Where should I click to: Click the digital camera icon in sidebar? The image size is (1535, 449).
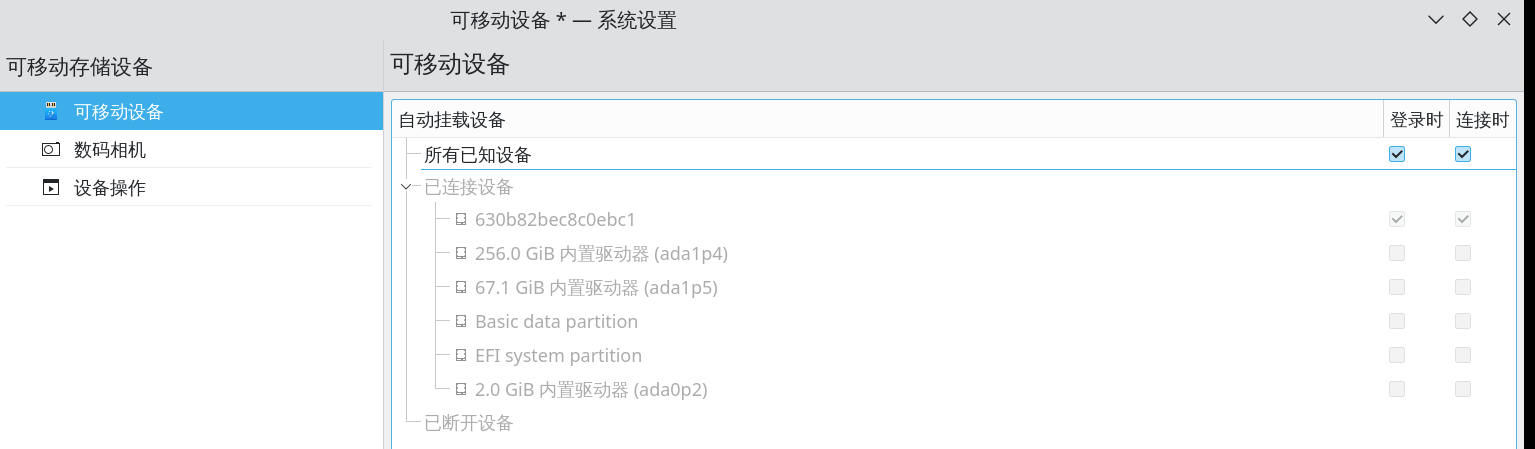point(51,150)
